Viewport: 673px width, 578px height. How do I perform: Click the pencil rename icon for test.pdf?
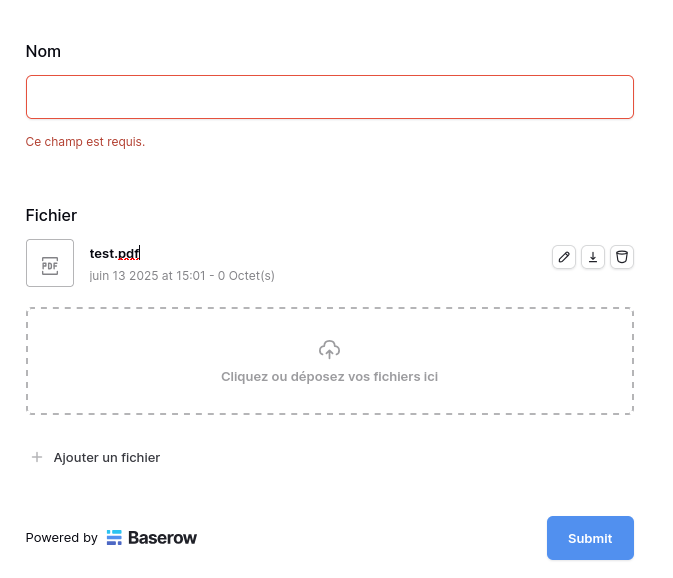coord(564,257)
